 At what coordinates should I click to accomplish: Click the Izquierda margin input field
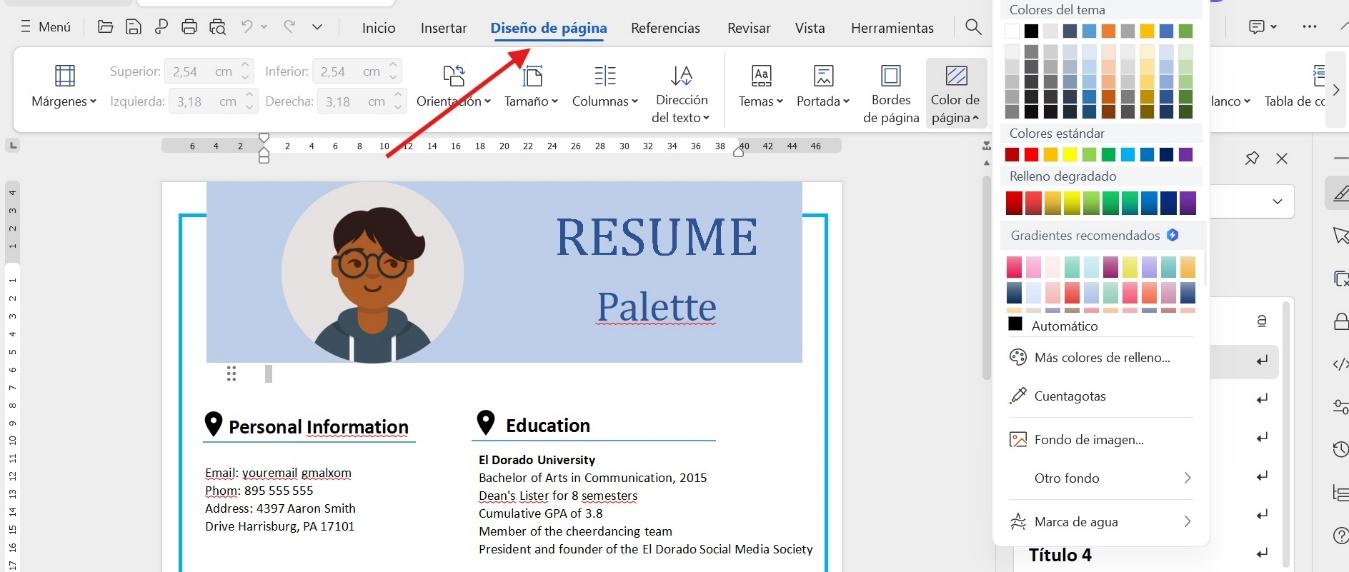[214, 101]
